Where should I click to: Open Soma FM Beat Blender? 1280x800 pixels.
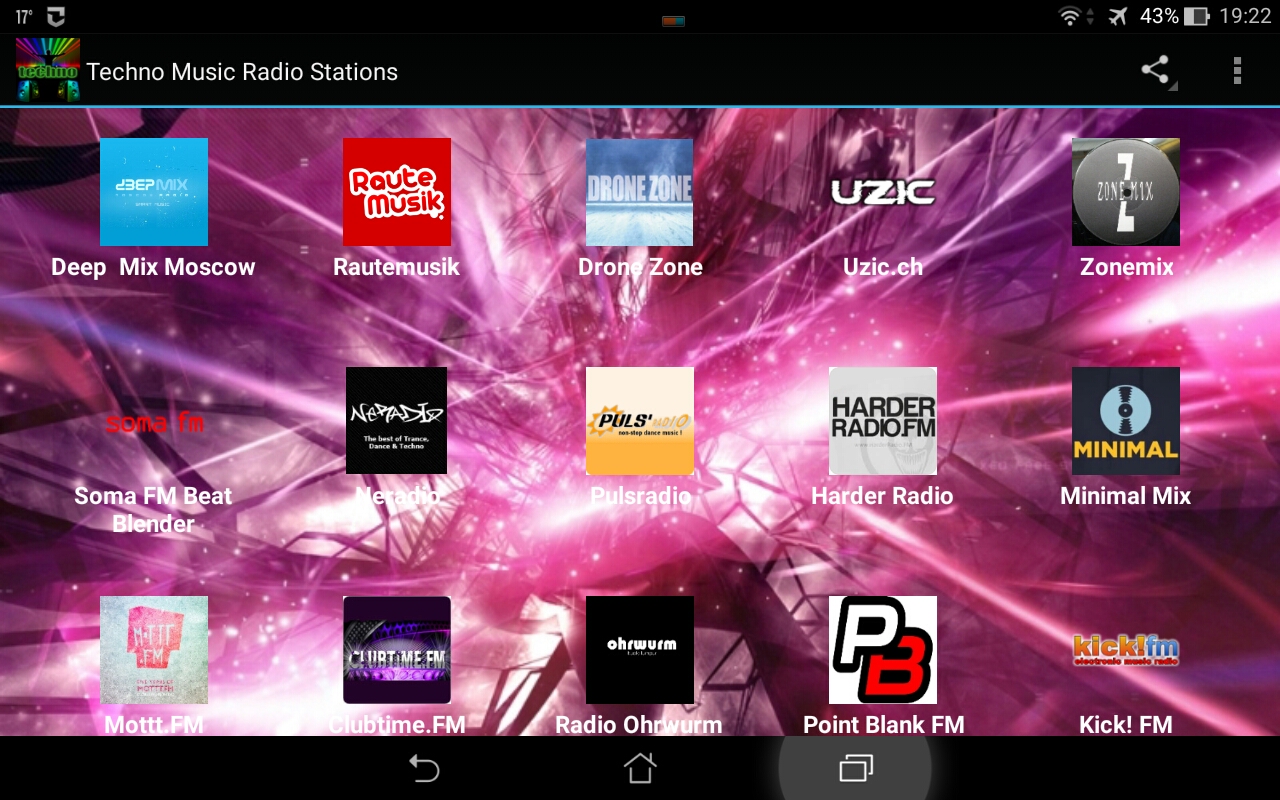pos(153,421)
